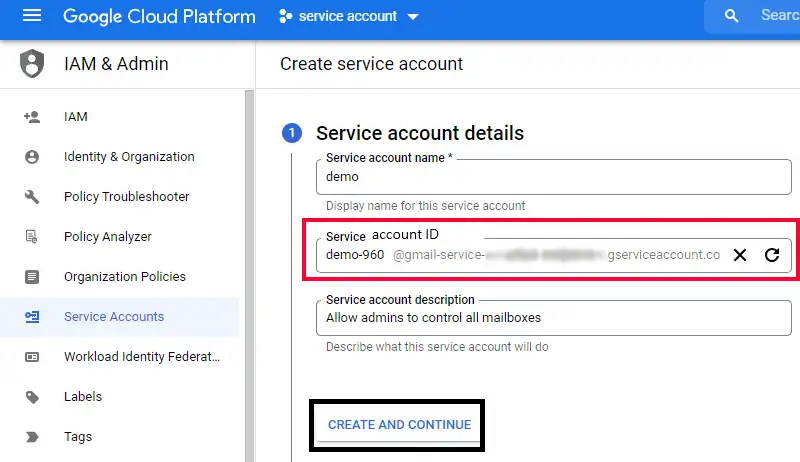Regenerate the service account ID
The width and height of the screenshot is (800, 462).
point(772,254)
